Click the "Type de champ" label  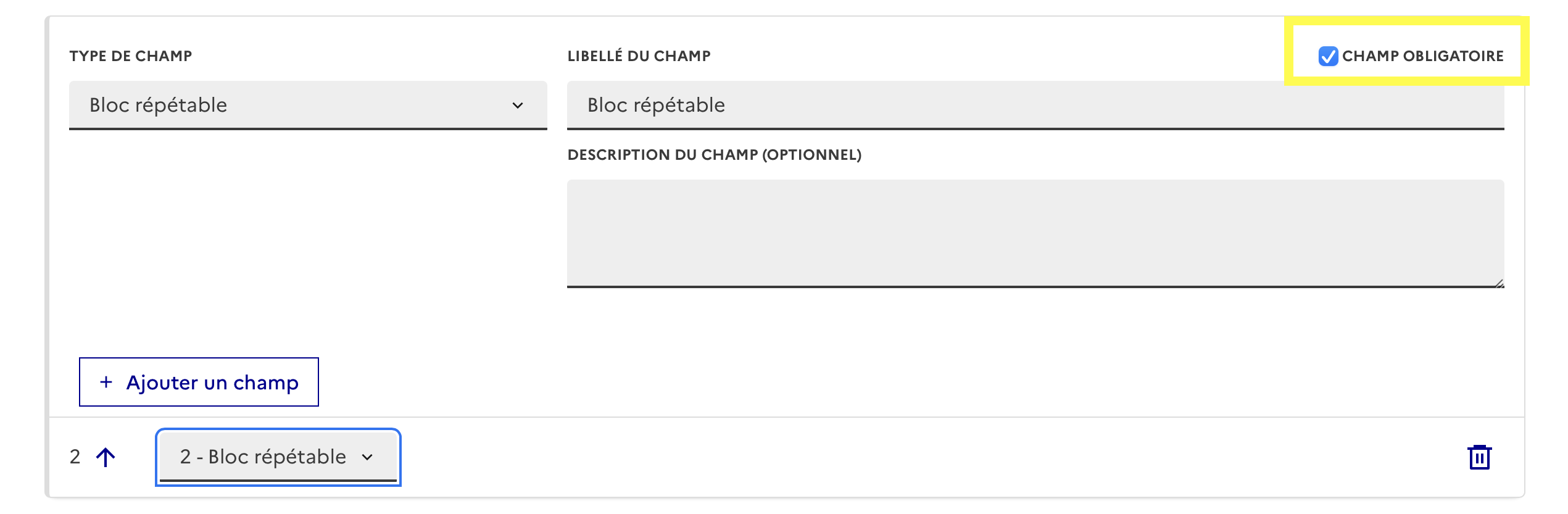coord(131,56)
